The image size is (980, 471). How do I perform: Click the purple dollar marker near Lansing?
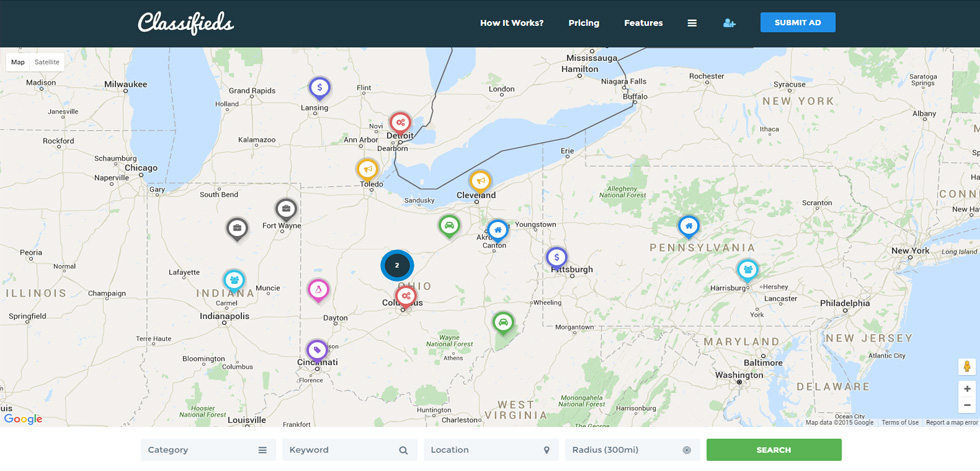point(319,89)
